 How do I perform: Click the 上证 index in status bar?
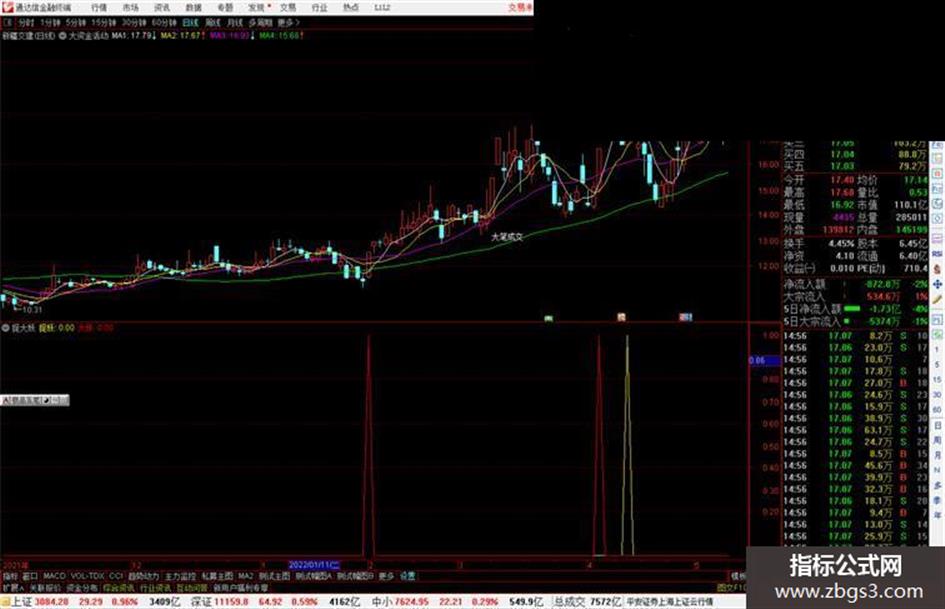[21, 602]
